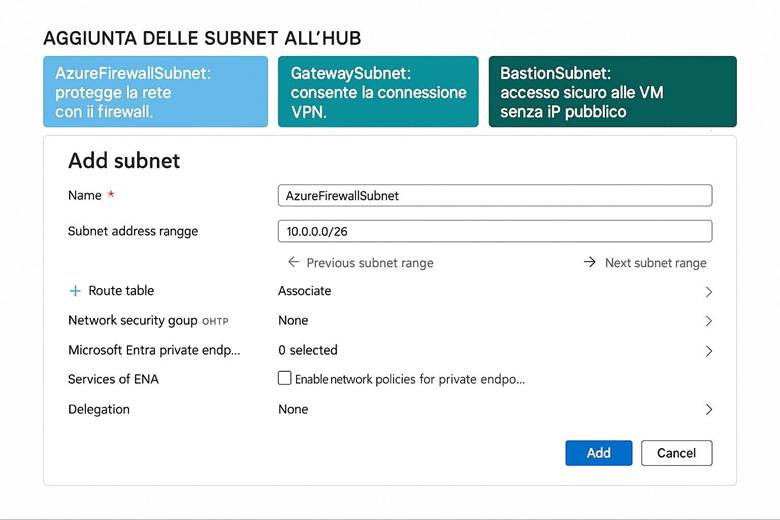Screen dimensions: 780x520
Task: Enable network policies for private endpoints checkbox
Action: 285,379
